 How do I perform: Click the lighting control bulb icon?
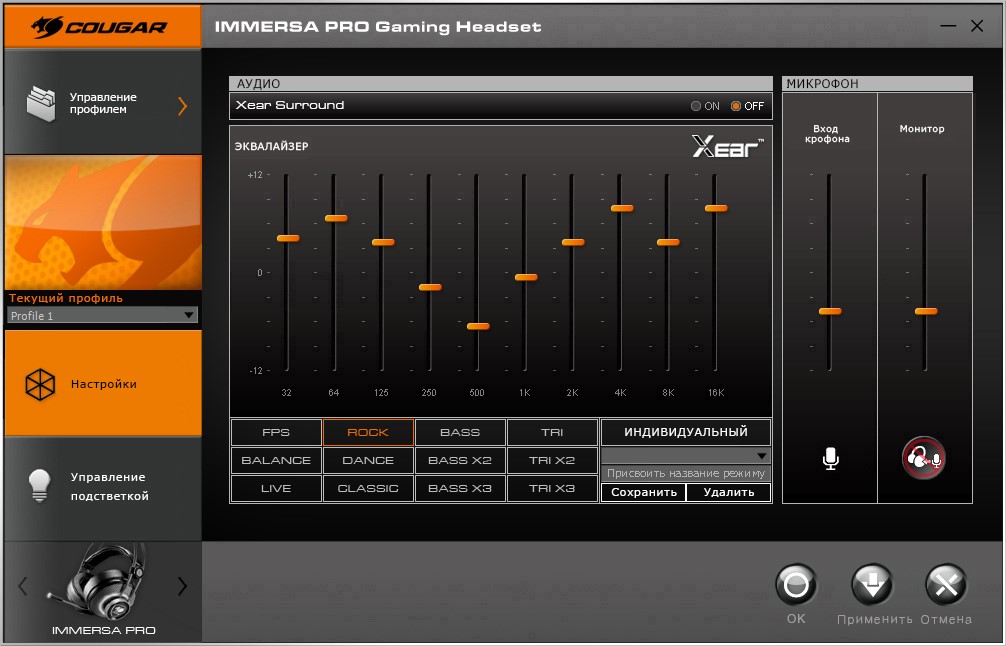[40, 486]
